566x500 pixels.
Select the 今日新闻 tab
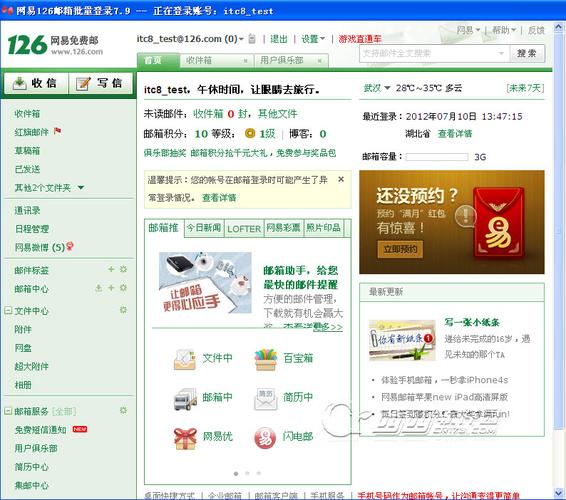tap(204, 228)
